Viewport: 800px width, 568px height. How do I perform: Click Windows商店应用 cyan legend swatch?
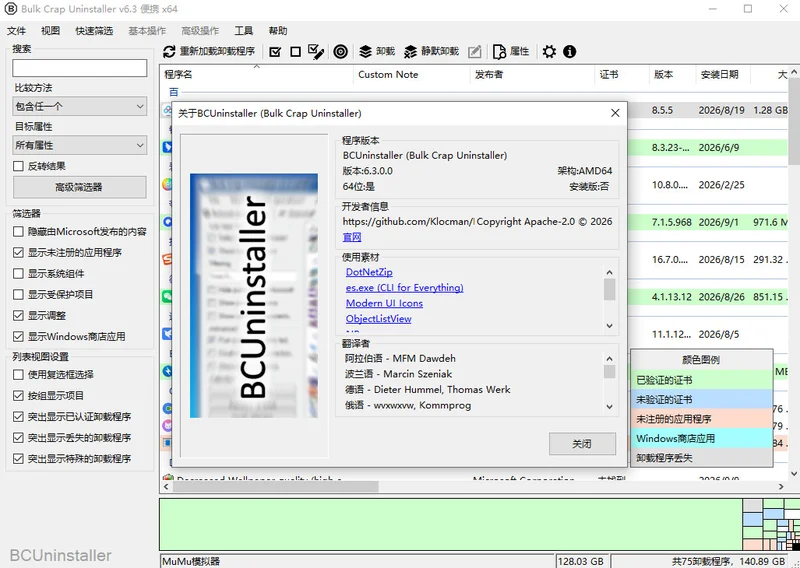[702, 438]
